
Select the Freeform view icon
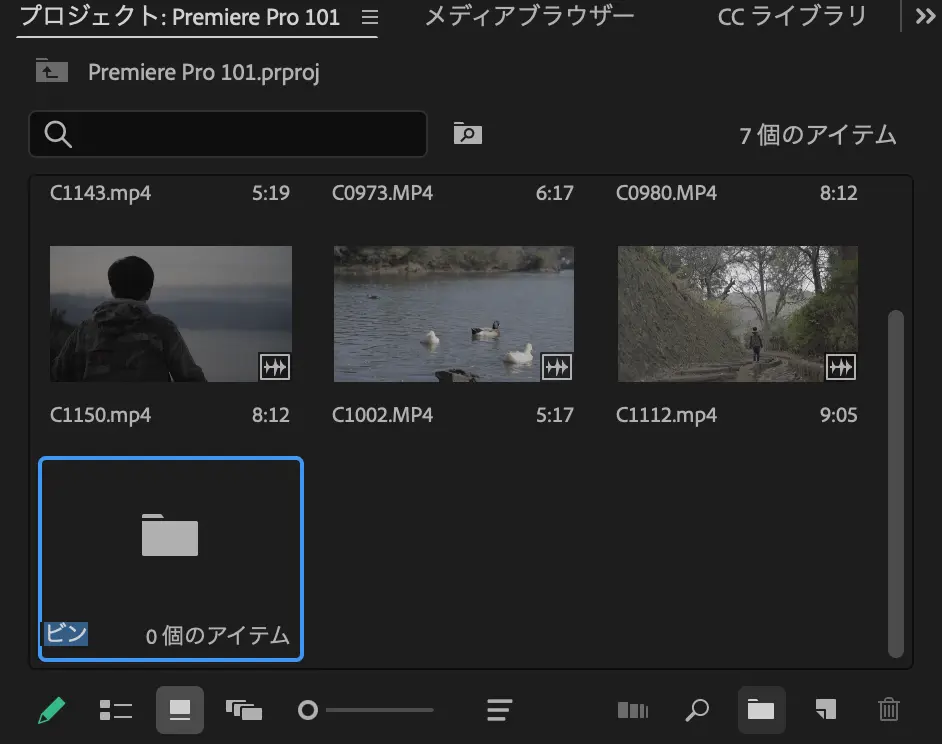[x=242, y=710]
